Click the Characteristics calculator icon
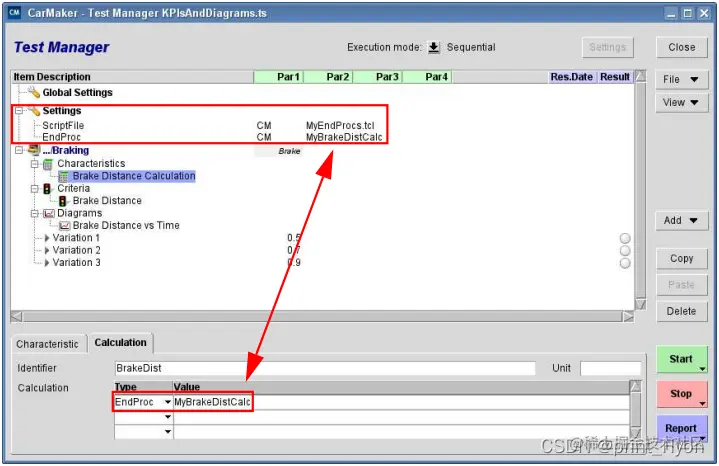This screenshot has width=719, height=466. coord(48,164)
